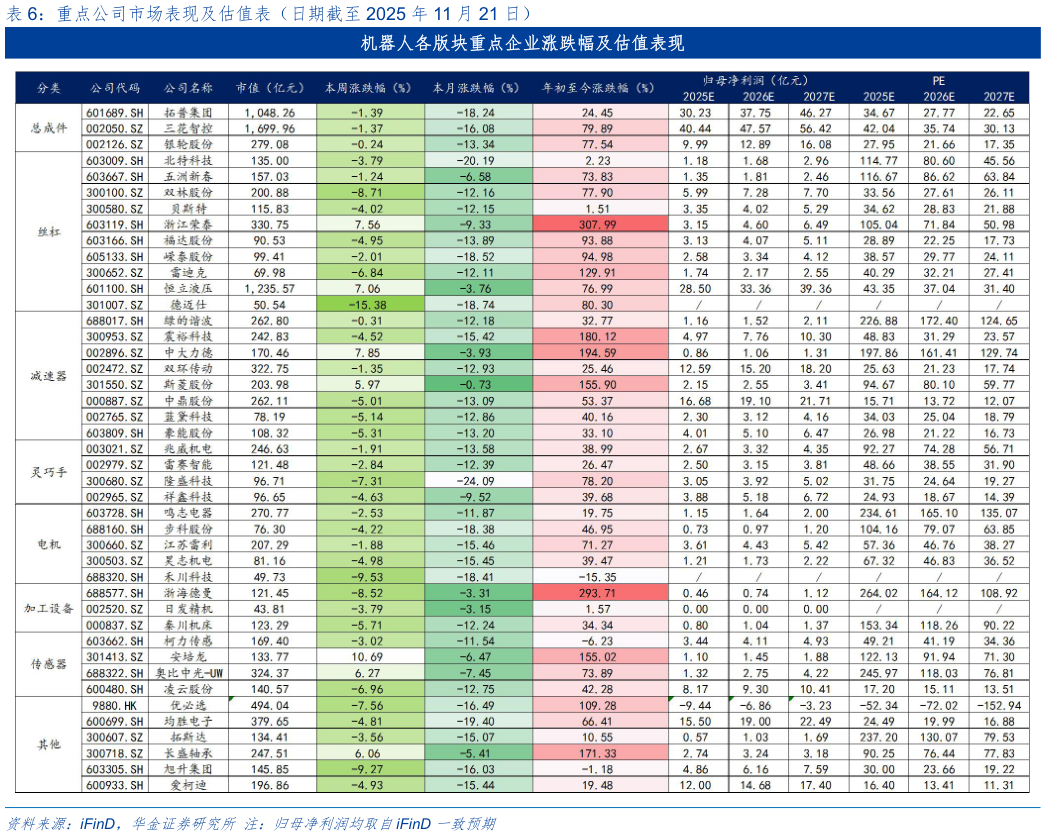Select stock code 9880.HK
This screenshot has height=836, width=1046.
(113, 705)
